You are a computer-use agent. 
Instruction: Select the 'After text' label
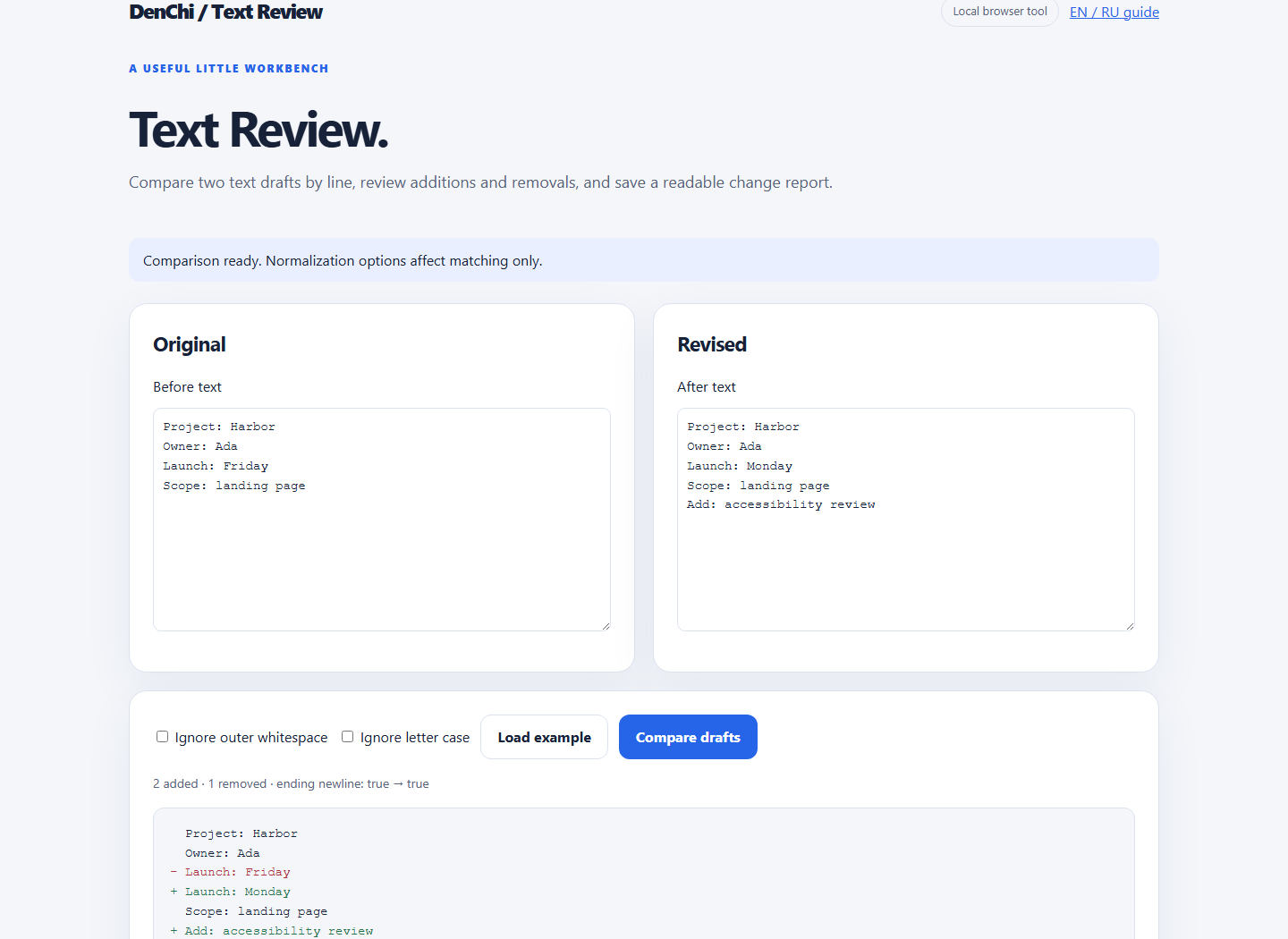[707, 386]
